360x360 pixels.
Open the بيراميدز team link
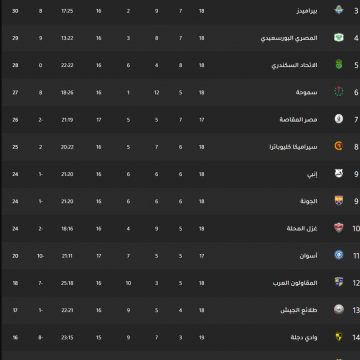307,11
